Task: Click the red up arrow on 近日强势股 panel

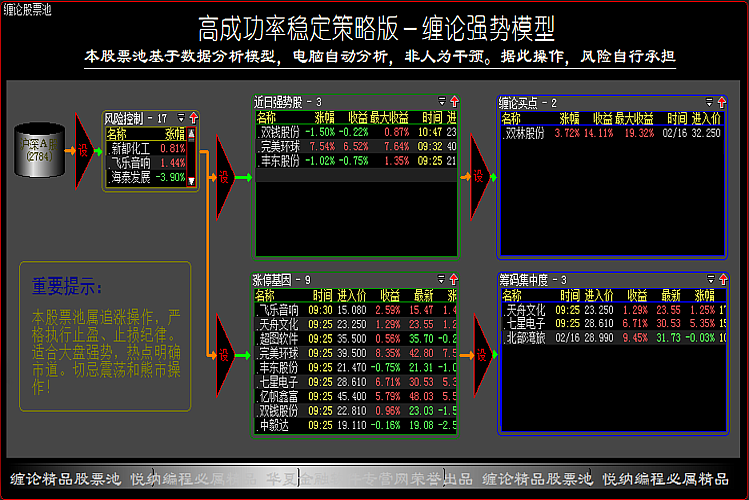Action: [454, 102]
